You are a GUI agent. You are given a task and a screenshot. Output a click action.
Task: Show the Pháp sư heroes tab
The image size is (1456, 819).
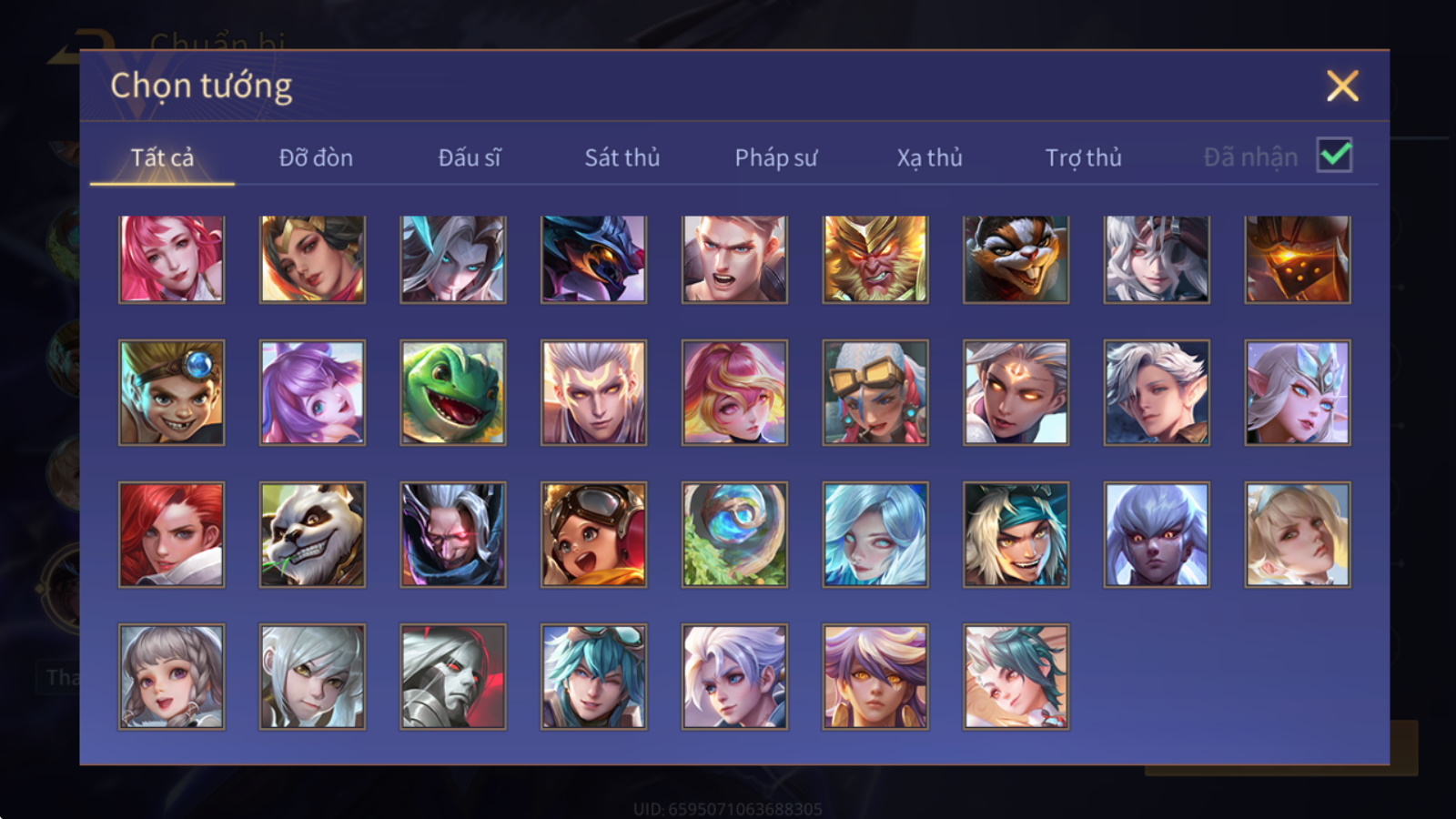click(775, 157)
